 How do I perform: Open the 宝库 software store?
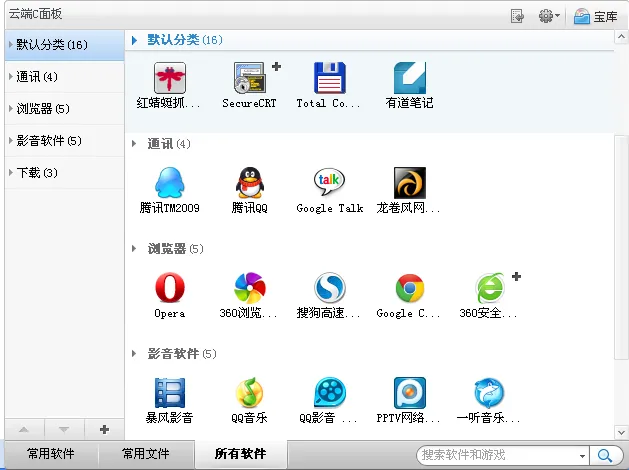click(x=595, y=16)
